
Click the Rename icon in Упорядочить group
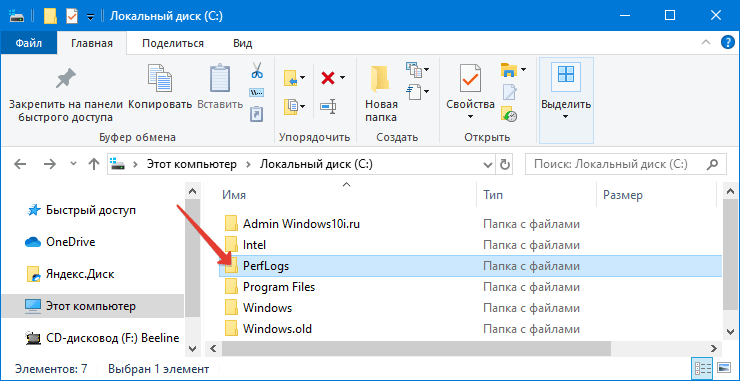pyautogui.click(x=328, y=106)
